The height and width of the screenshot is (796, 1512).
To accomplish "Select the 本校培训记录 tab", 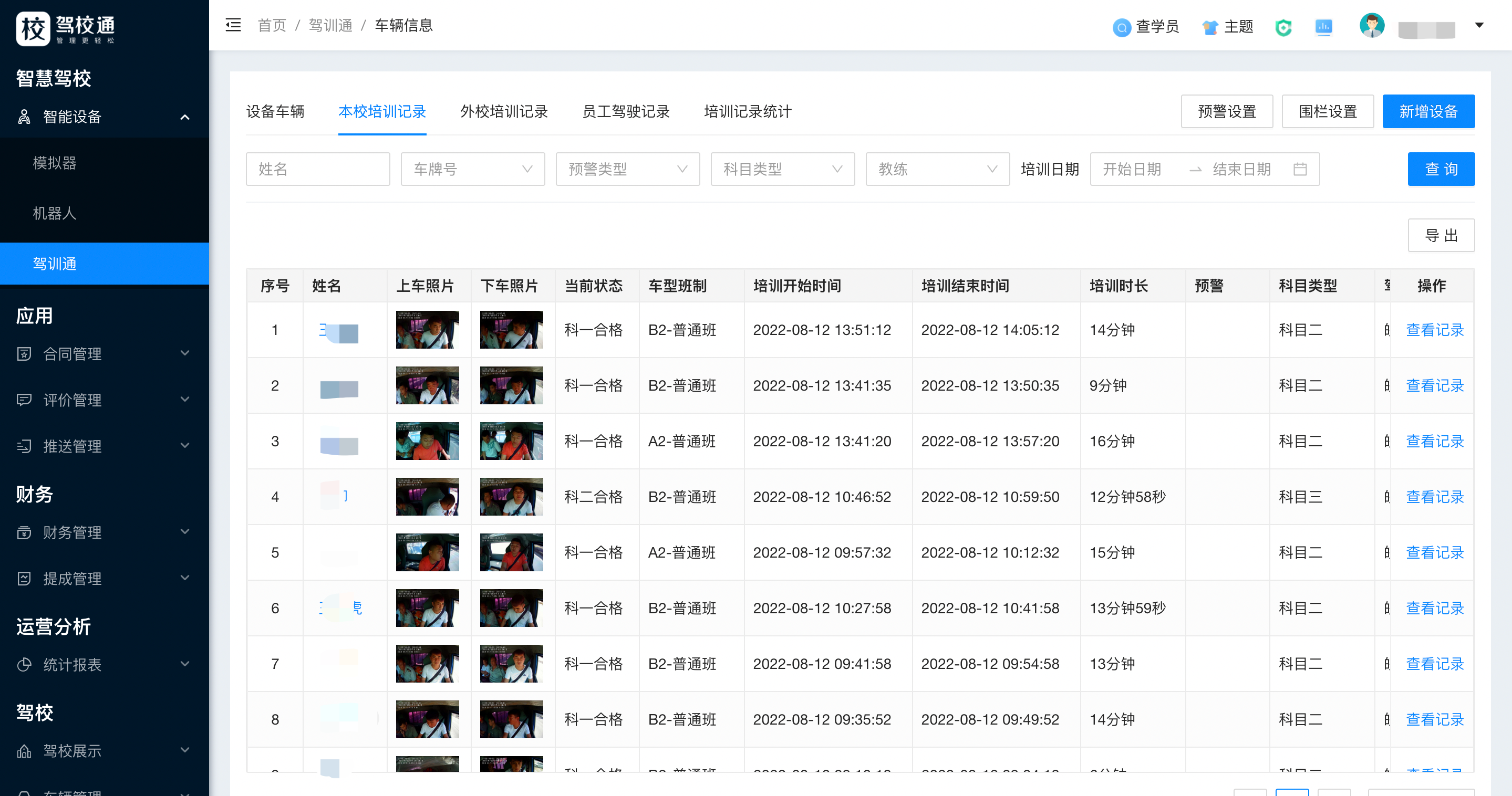I will pyautogui.click(x=382, y=111).
